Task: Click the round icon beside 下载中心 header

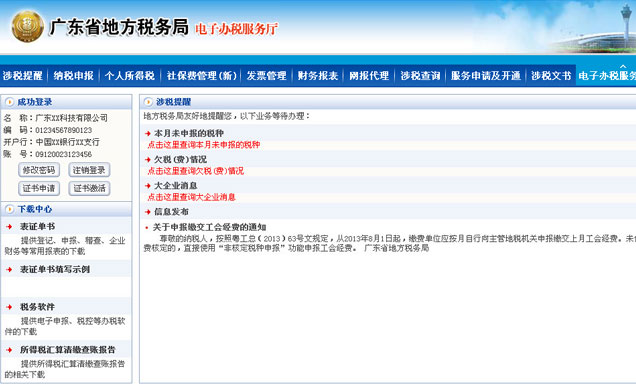Action: 9,209
